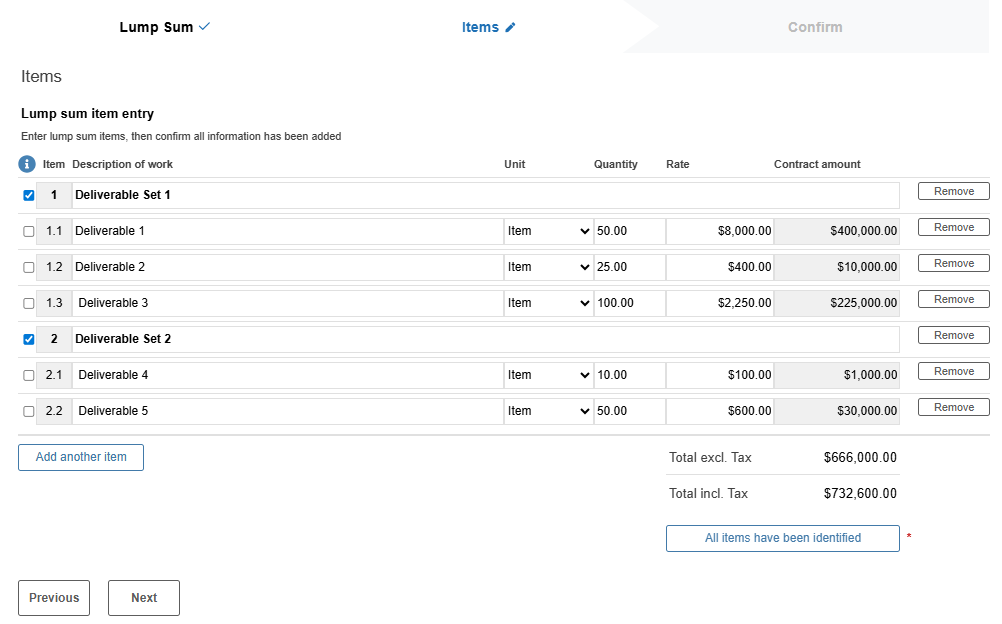This screenshot has width=1002, height=624.
Task: Edit the Deliverable 5 description field
Action: tap(288, 411)
